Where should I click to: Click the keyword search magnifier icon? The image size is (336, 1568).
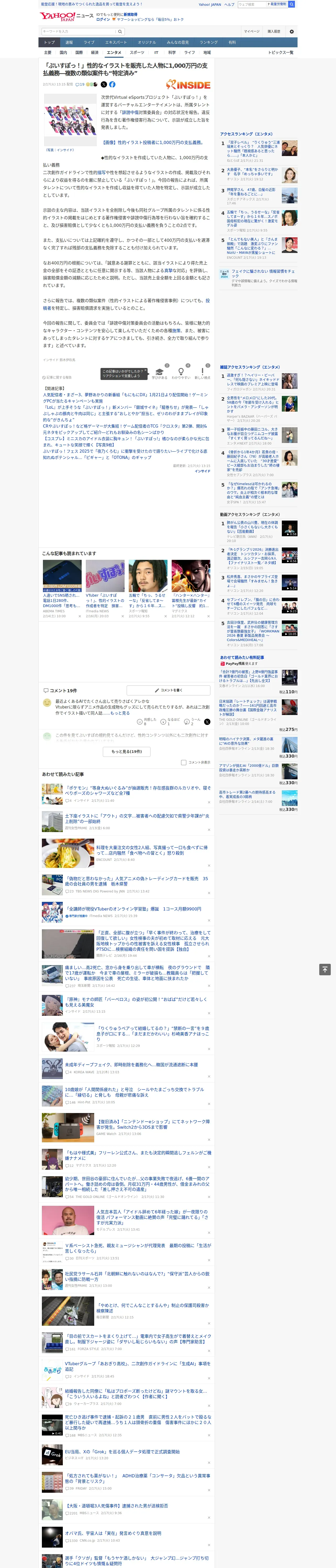coord(120,32)
